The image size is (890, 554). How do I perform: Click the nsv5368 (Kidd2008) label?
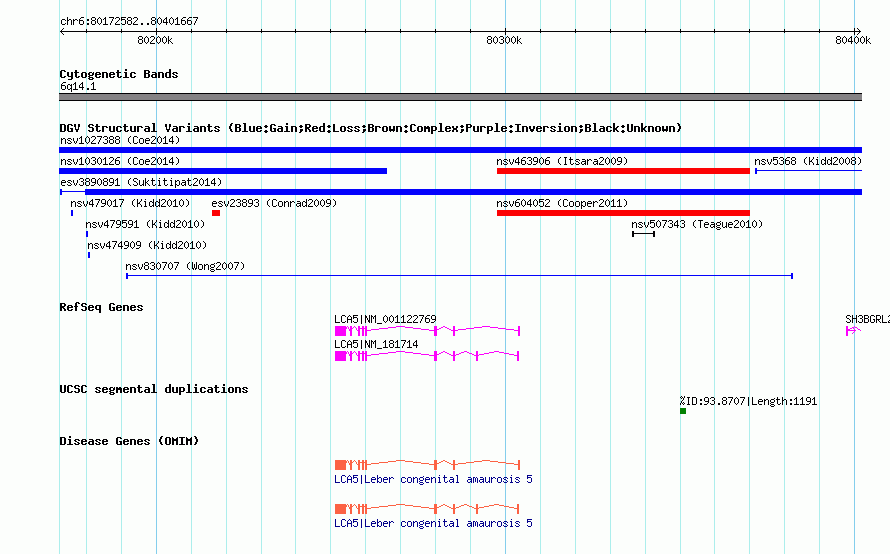pyautogui.click(x=808, y=161)
